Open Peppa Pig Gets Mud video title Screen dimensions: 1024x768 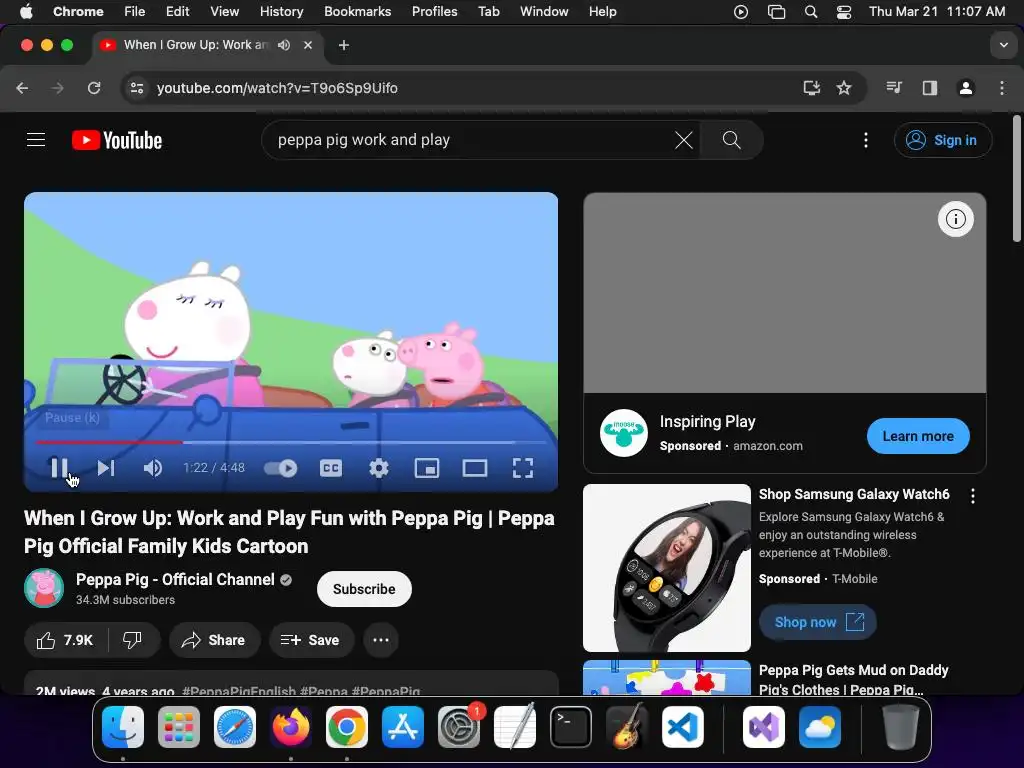click(x=854, y=679)
